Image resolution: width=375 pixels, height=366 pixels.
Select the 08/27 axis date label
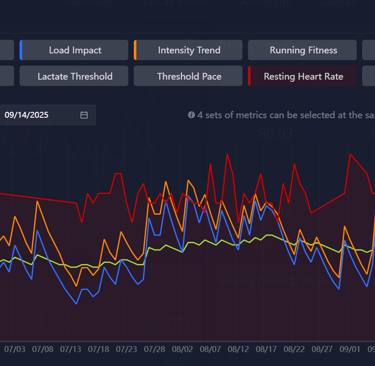(x=322, y=349)
